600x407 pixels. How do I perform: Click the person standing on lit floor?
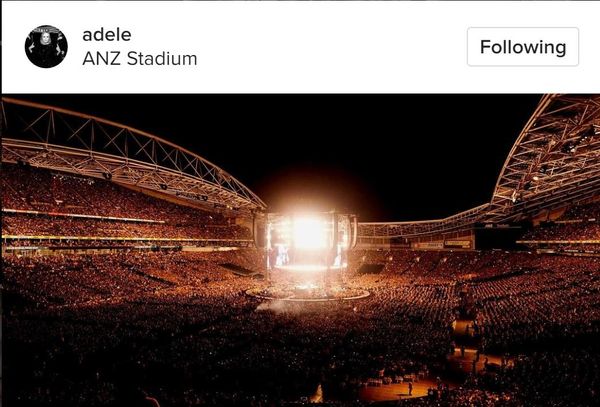pyautogui.click(x=410, y=388)
